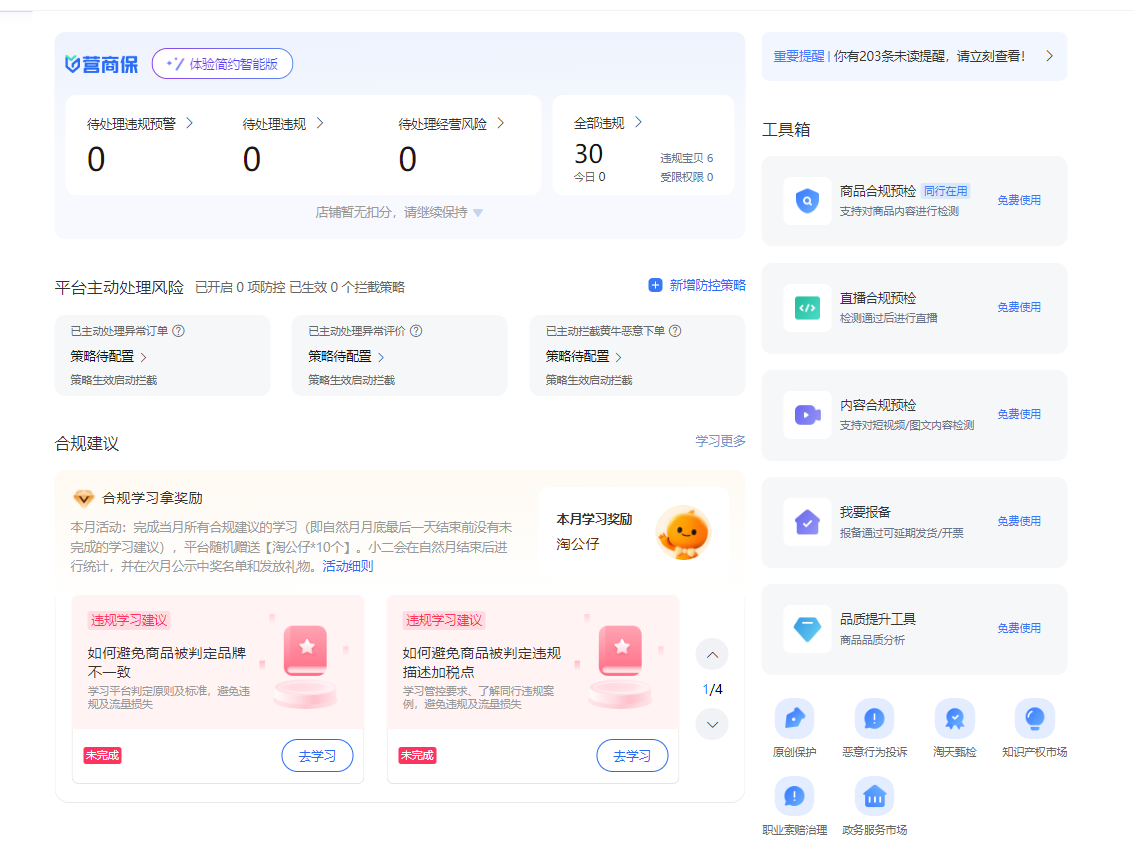The height and width of the screenshot is (858, 1134).
Task: Click the 商品合规预检 search shield icon
Action: pyautogui.click(x=807, y=201)
